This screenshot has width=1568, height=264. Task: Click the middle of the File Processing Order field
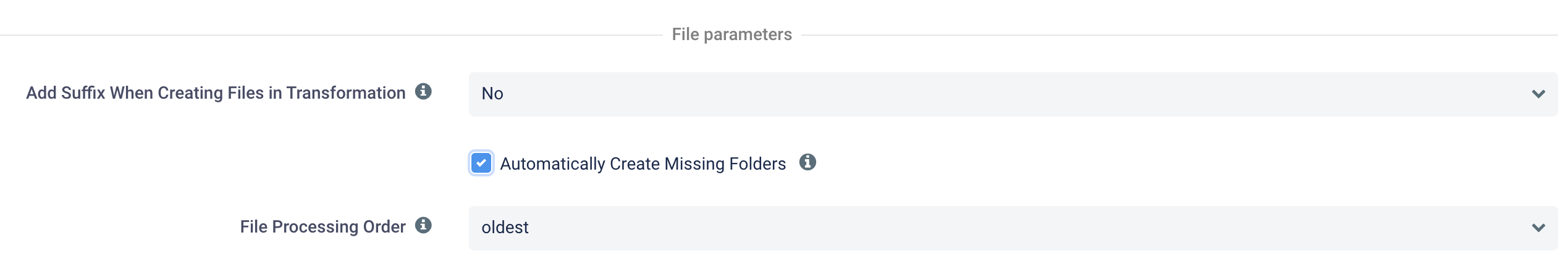tap(1013, 228)
